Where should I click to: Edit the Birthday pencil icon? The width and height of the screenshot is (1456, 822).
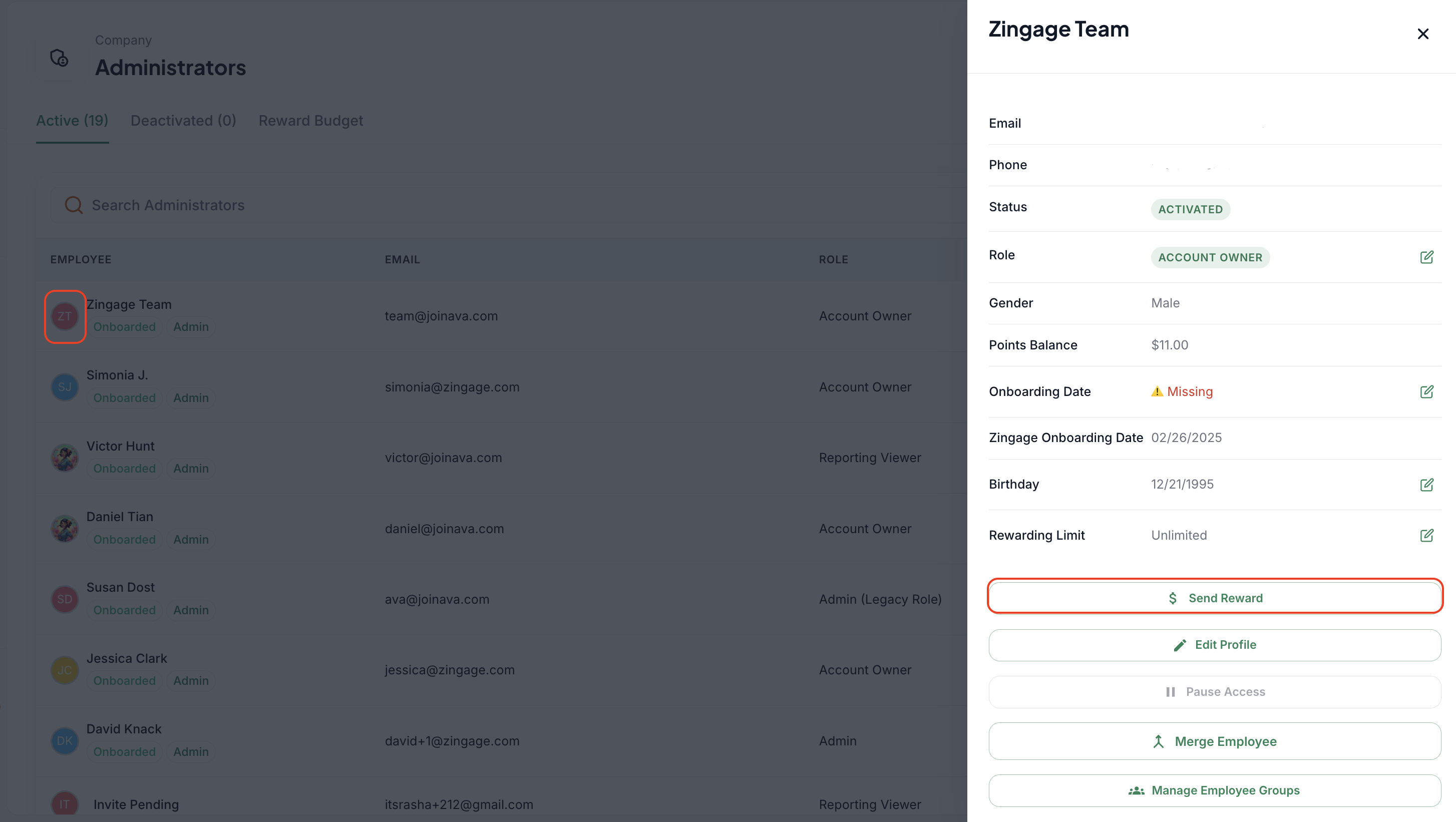pyautogui.click(x=1426, y=484)
